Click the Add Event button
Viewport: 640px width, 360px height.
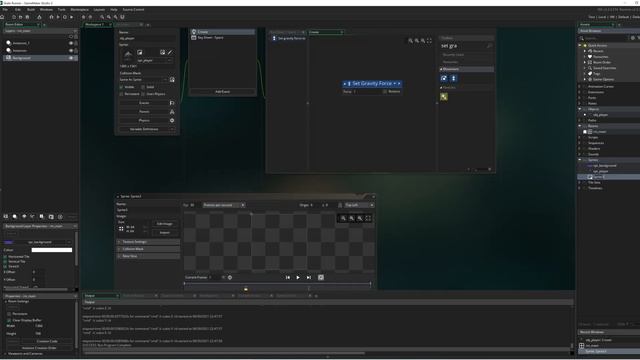[x=222, y=92]
